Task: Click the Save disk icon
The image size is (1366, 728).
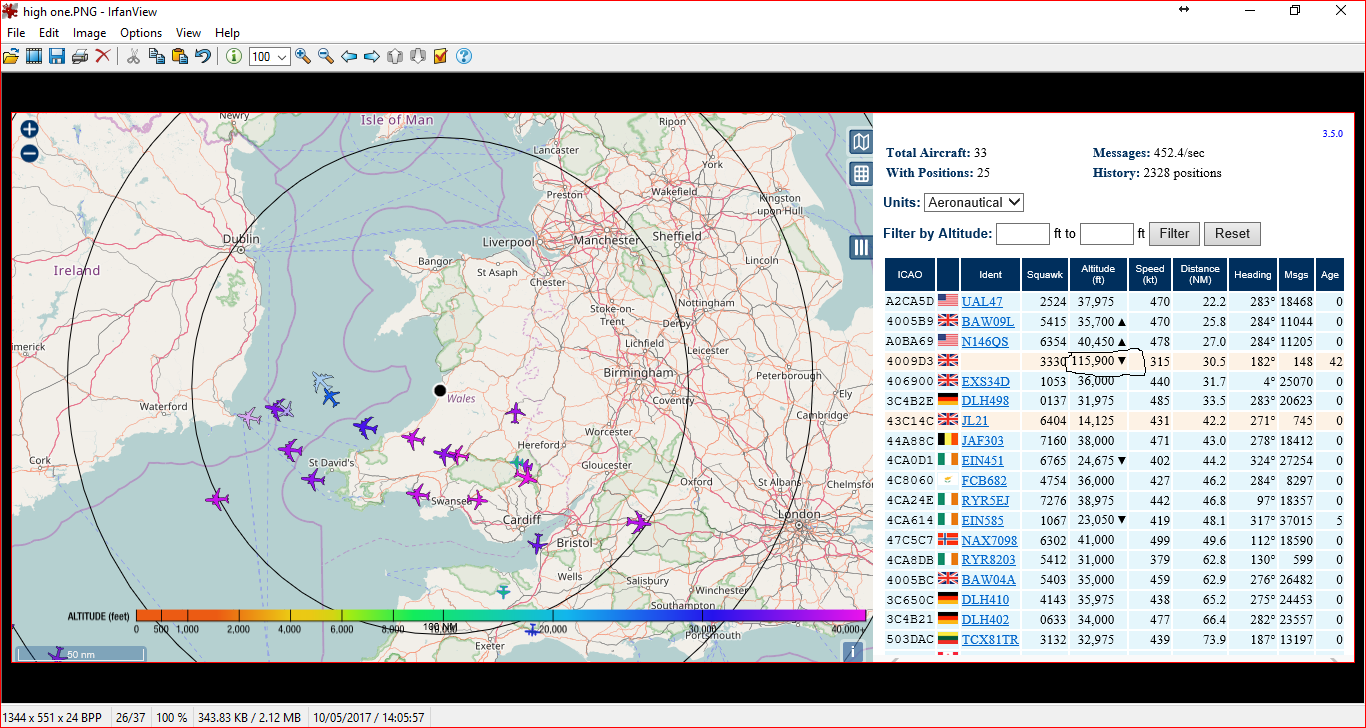Action: pyautogui.click(x=57, y=57)
